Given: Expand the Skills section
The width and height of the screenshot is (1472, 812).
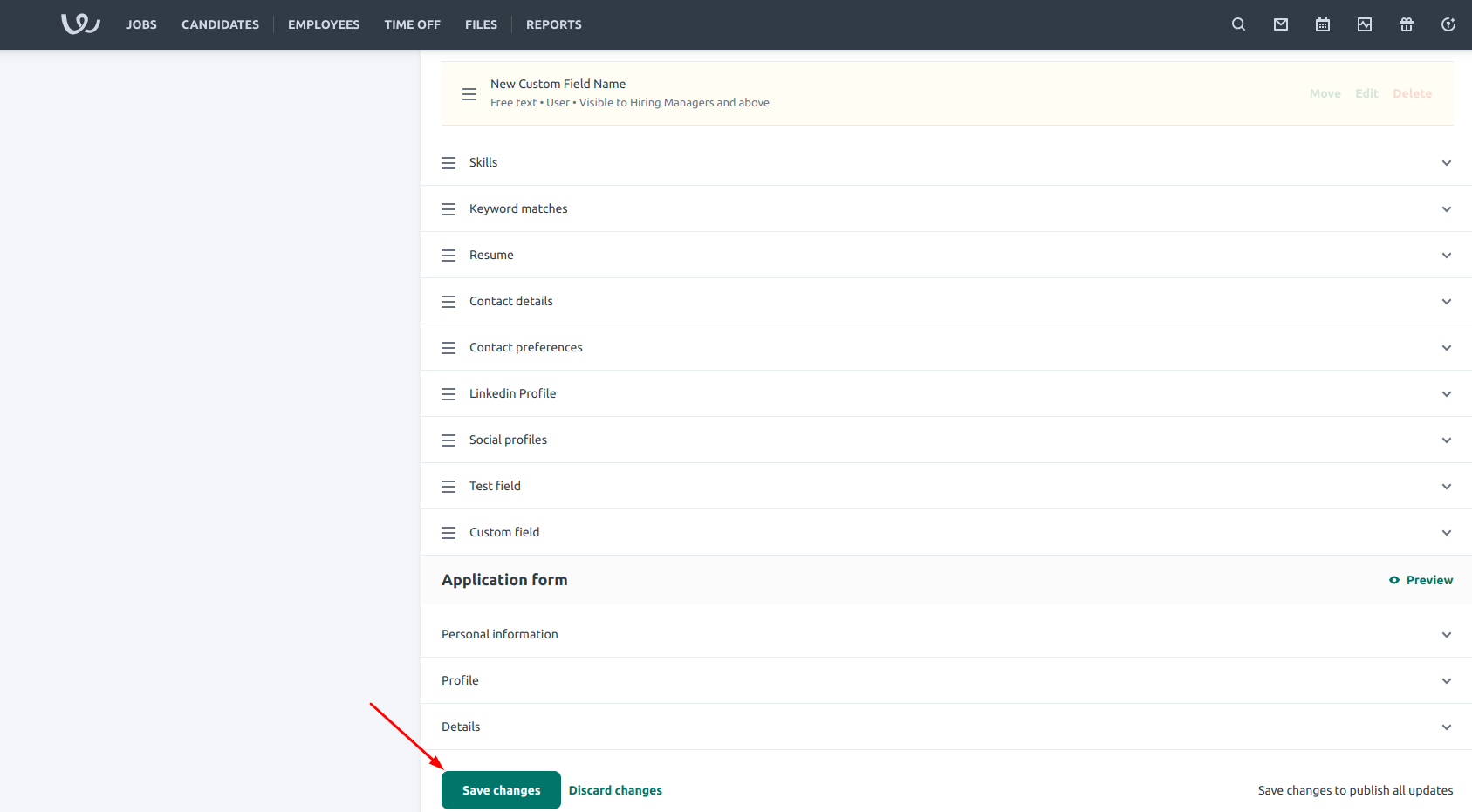Looking at the screenshot, I should click(x=1447, y=162).
